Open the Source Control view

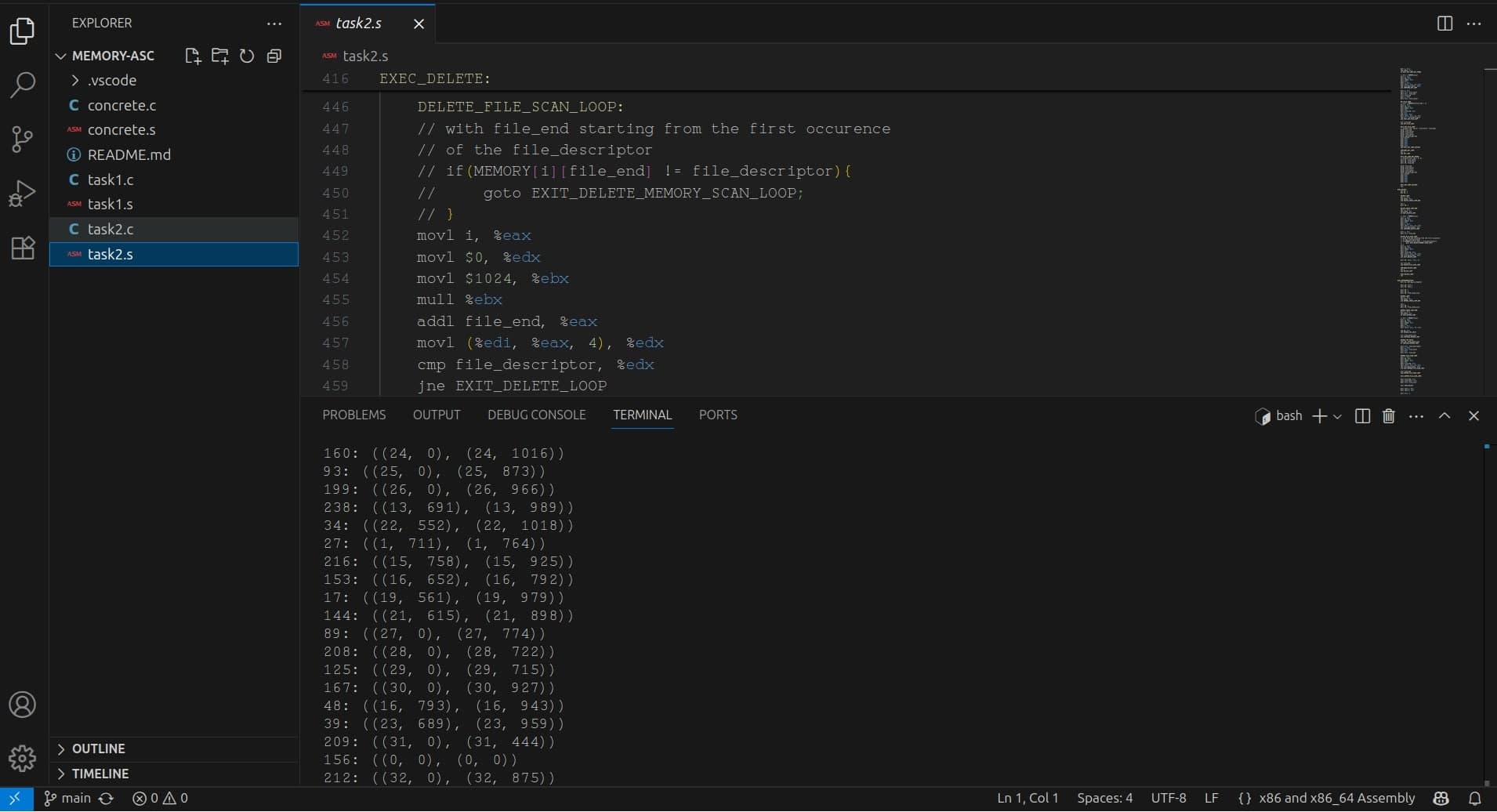[22, 140]
